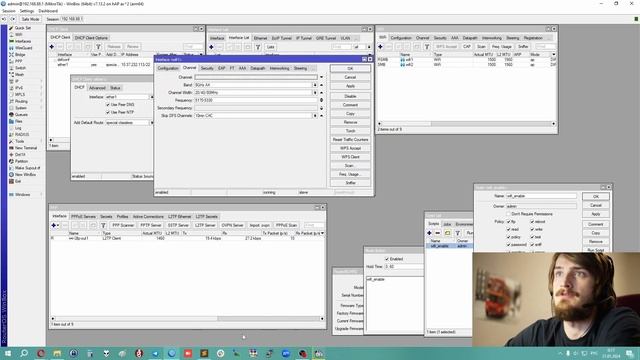Click Apply in the wifi1 dialog
Image resolution: width=640 pixels, height=360 pixels.
pyautogui.click(x=350, y=86)
